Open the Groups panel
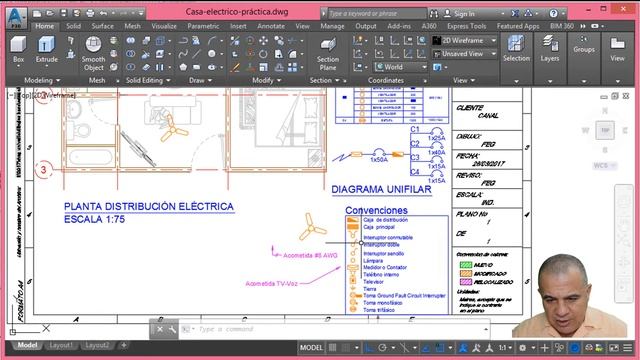This screenshot has height=360, width=640. click(584, 44)
